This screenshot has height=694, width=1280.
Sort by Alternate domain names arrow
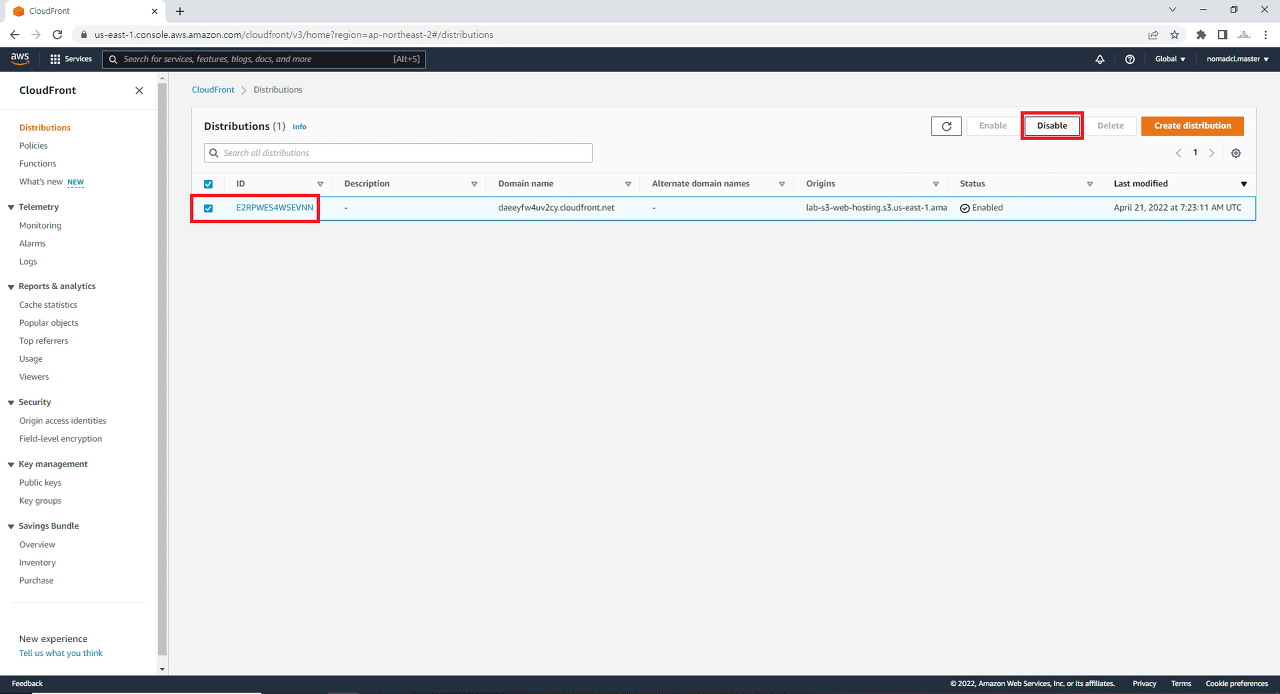click(x=782, y=184)
